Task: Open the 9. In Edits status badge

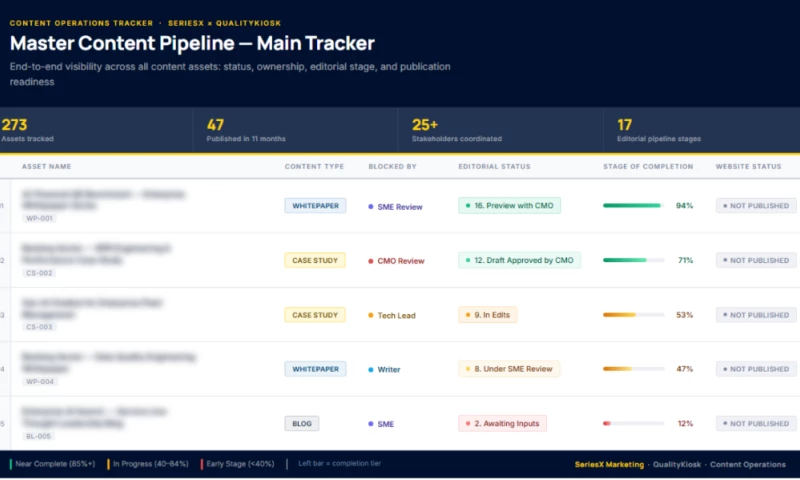Action: [x=488, y=315]
